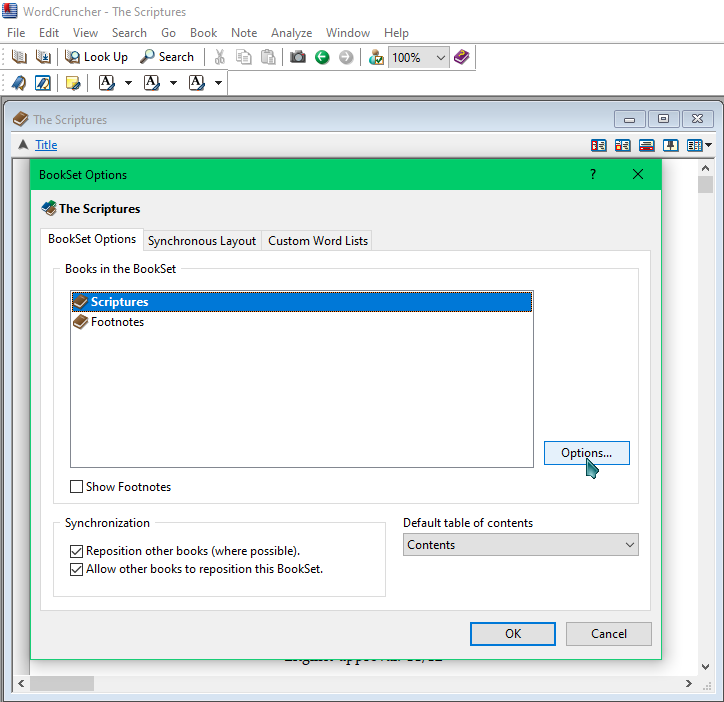Screen dimensions: 724x702
Task: Click the first text style A icon
Action: (x=107, y=83)
